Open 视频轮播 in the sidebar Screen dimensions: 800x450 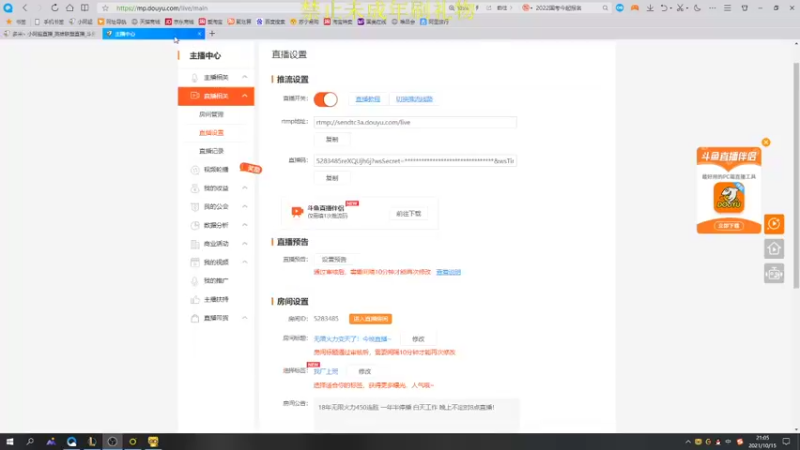(x=216, y=169)
